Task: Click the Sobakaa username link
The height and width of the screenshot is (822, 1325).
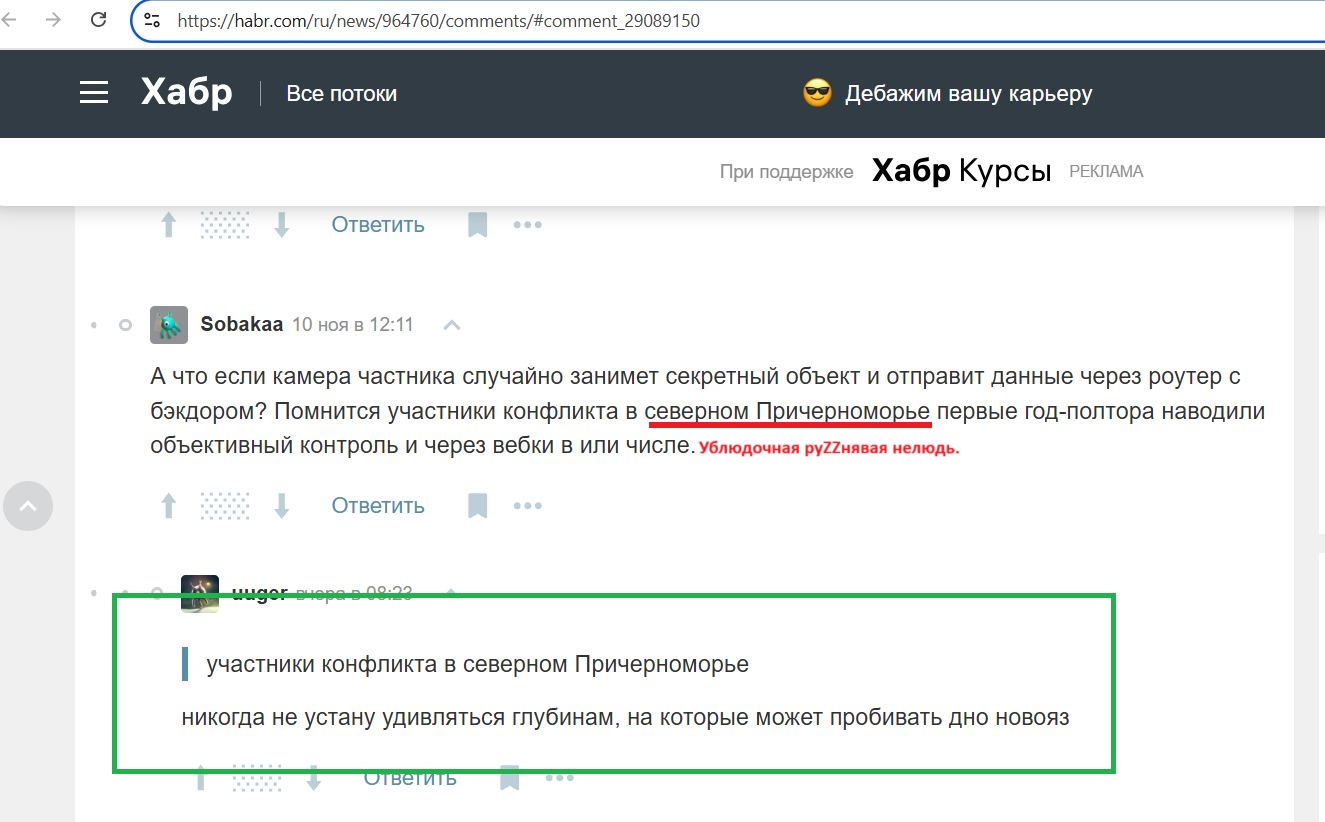Action: (x=241, y=324)
